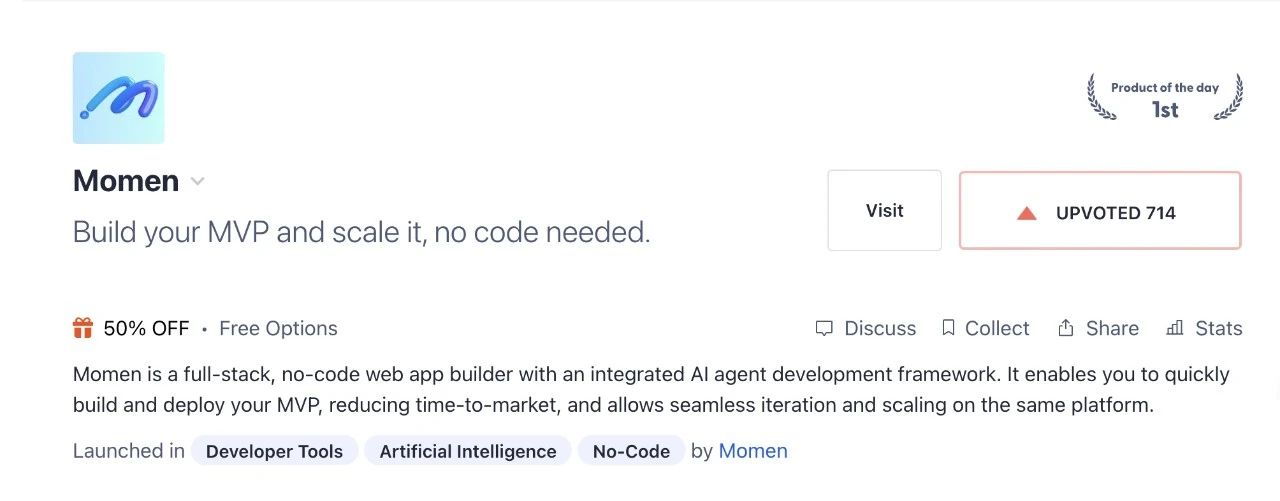Expand the chevron next to Momen title
The width and height of the screenshot is (1280, 501).
[198, 182]
